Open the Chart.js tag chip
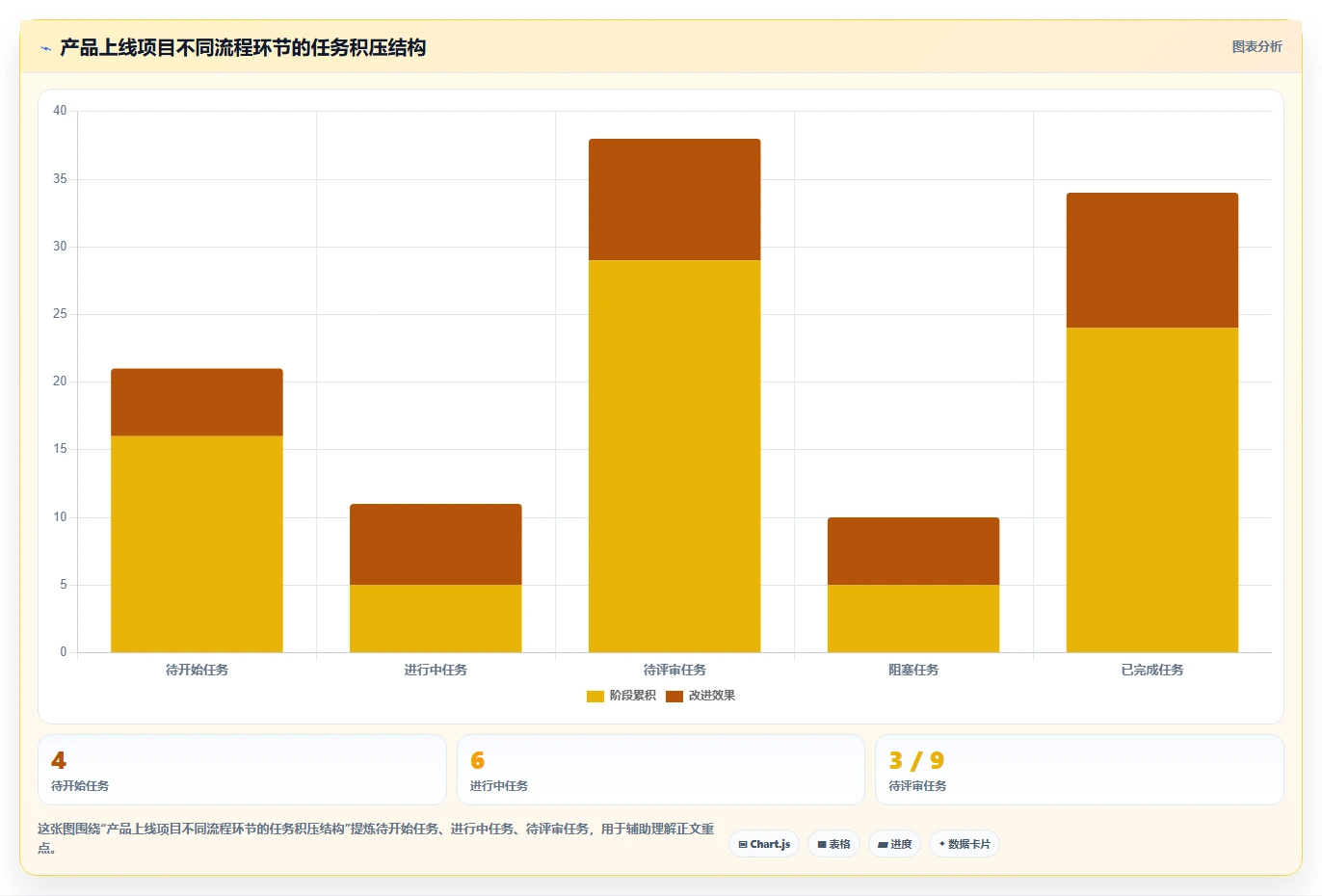 (764, 844)
